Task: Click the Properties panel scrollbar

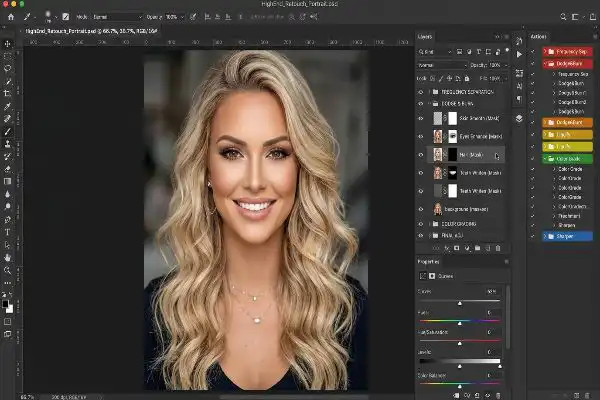Action: point(508,317)
